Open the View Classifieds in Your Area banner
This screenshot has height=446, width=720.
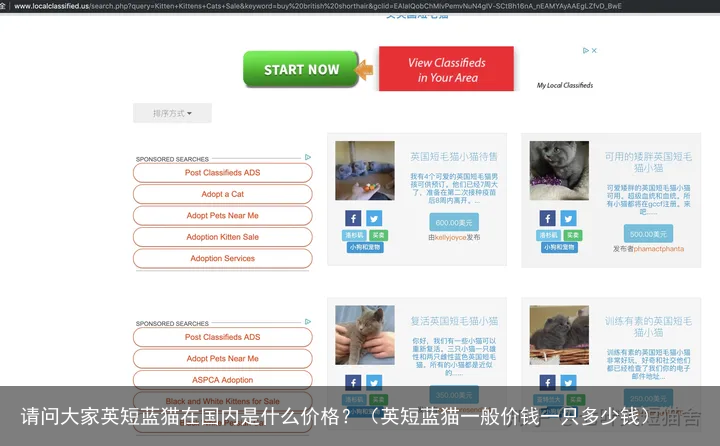pos(446,68)
